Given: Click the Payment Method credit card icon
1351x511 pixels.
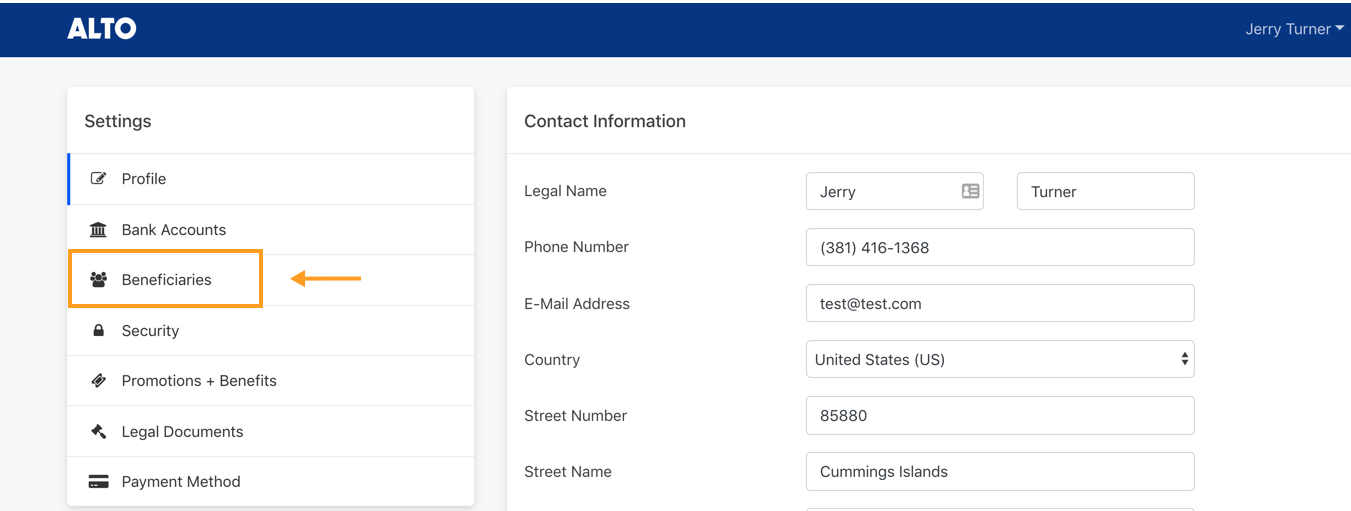Looking at the screenshot, I should point(98,482).
